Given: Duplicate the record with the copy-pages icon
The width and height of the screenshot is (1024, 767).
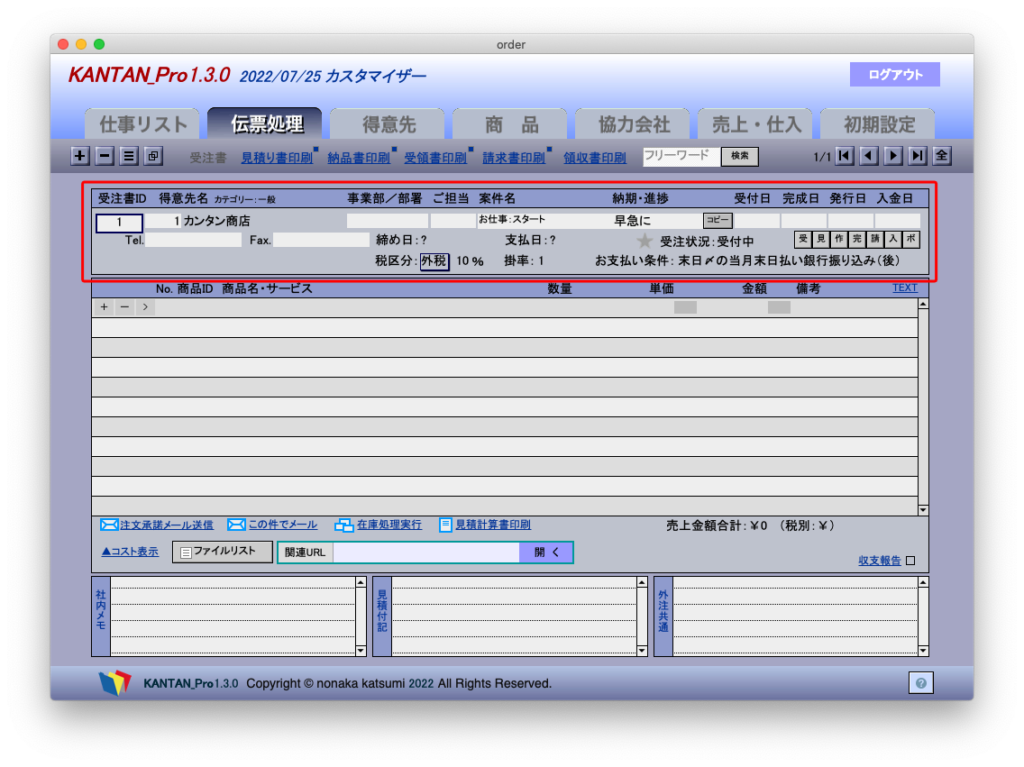Looking at the screenshot, I should [153, 155].
